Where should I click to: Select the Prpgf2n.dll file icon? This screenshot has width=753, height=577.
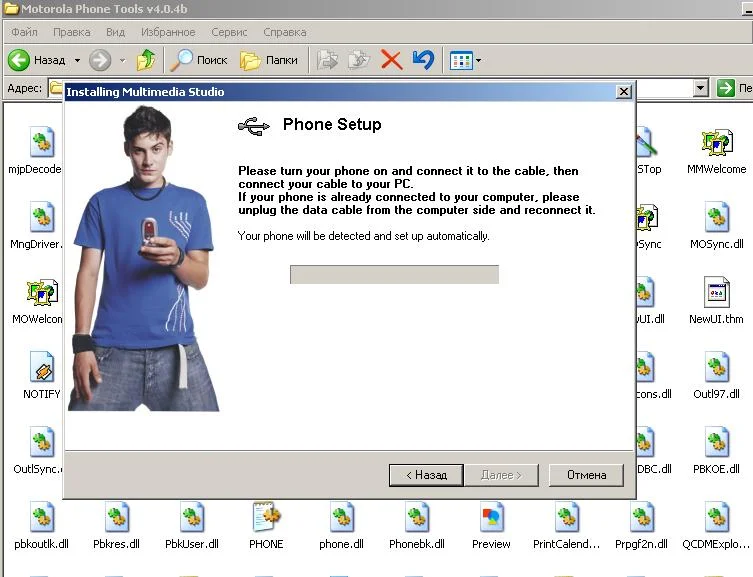642,517
